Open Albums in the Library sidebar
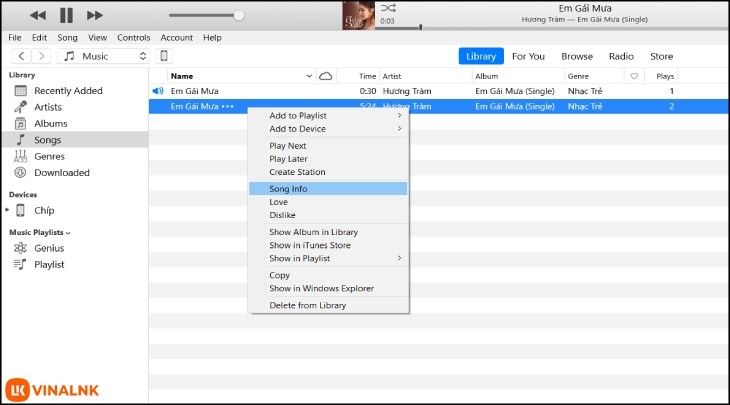The height and width of the screenshot is (405, 730). pos(50,123)
